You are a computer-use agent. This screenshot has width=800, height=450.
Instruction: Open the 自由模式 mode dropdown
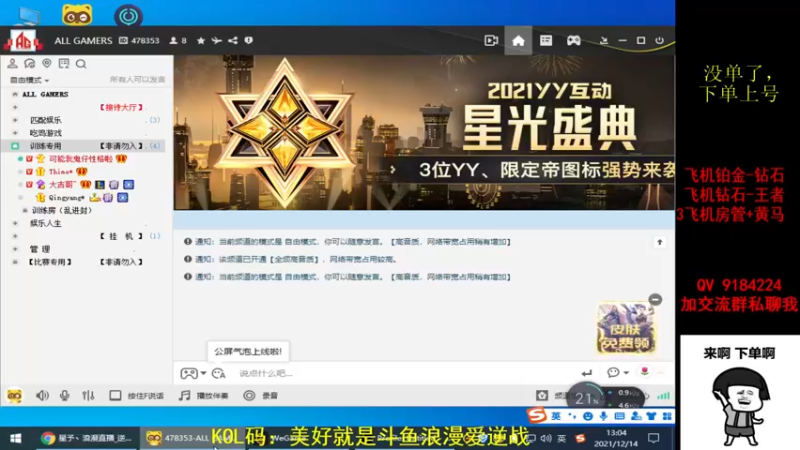click(x=30, y=80)
